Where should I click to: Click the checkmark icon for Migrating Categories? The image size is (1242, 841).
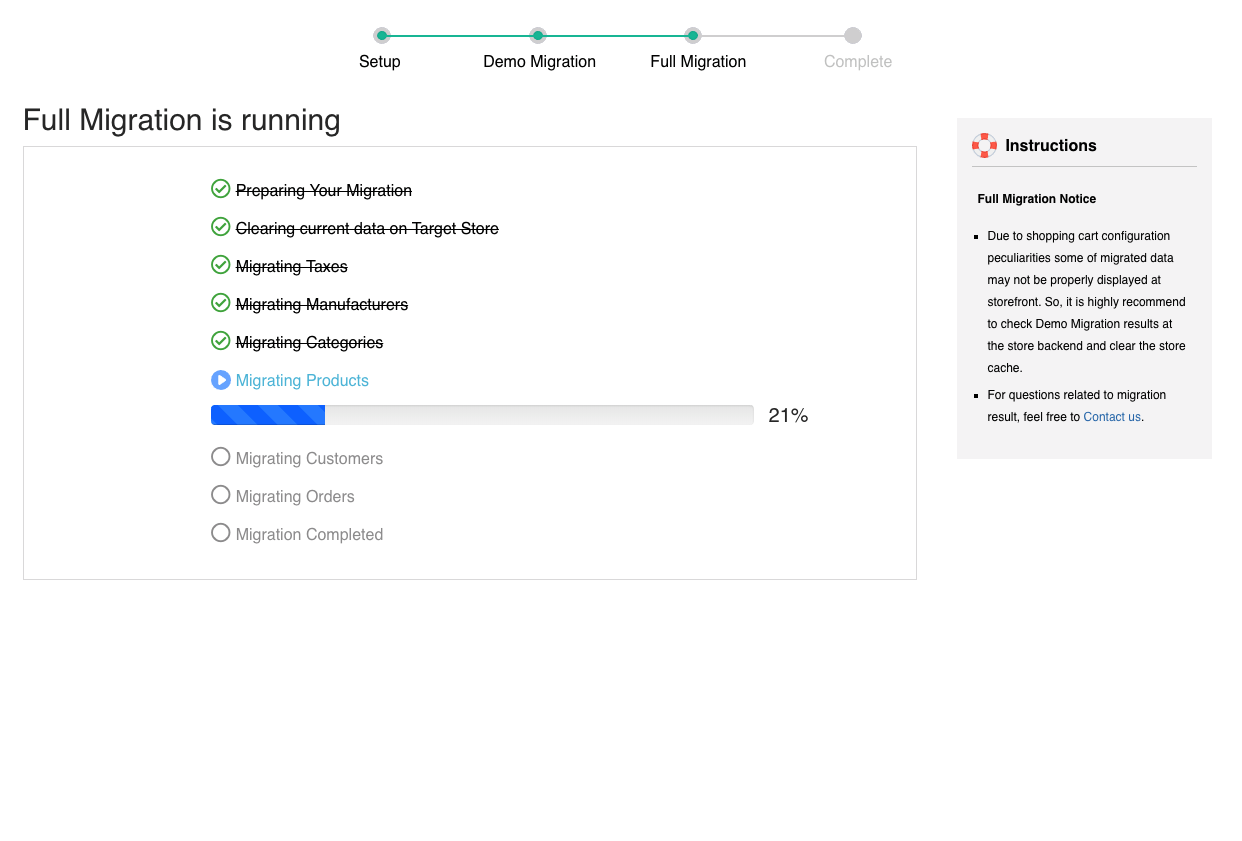point(221,341)
